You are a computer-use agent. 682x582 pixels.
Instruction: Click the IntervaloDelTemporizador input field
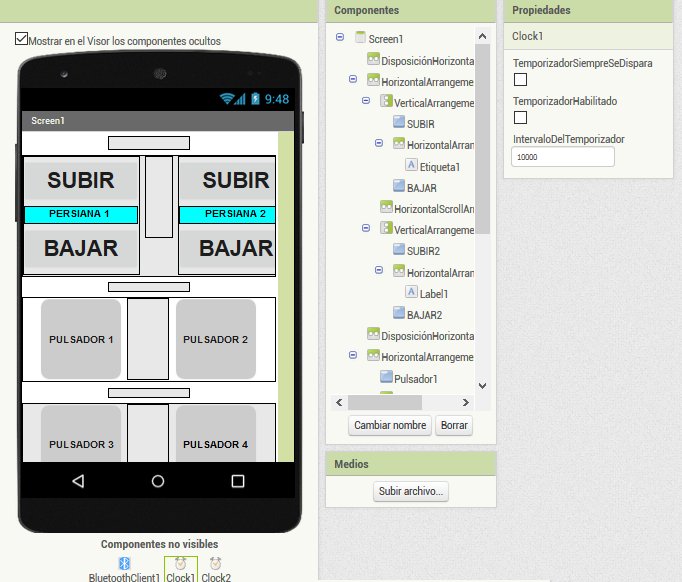[x=562, y=158]
